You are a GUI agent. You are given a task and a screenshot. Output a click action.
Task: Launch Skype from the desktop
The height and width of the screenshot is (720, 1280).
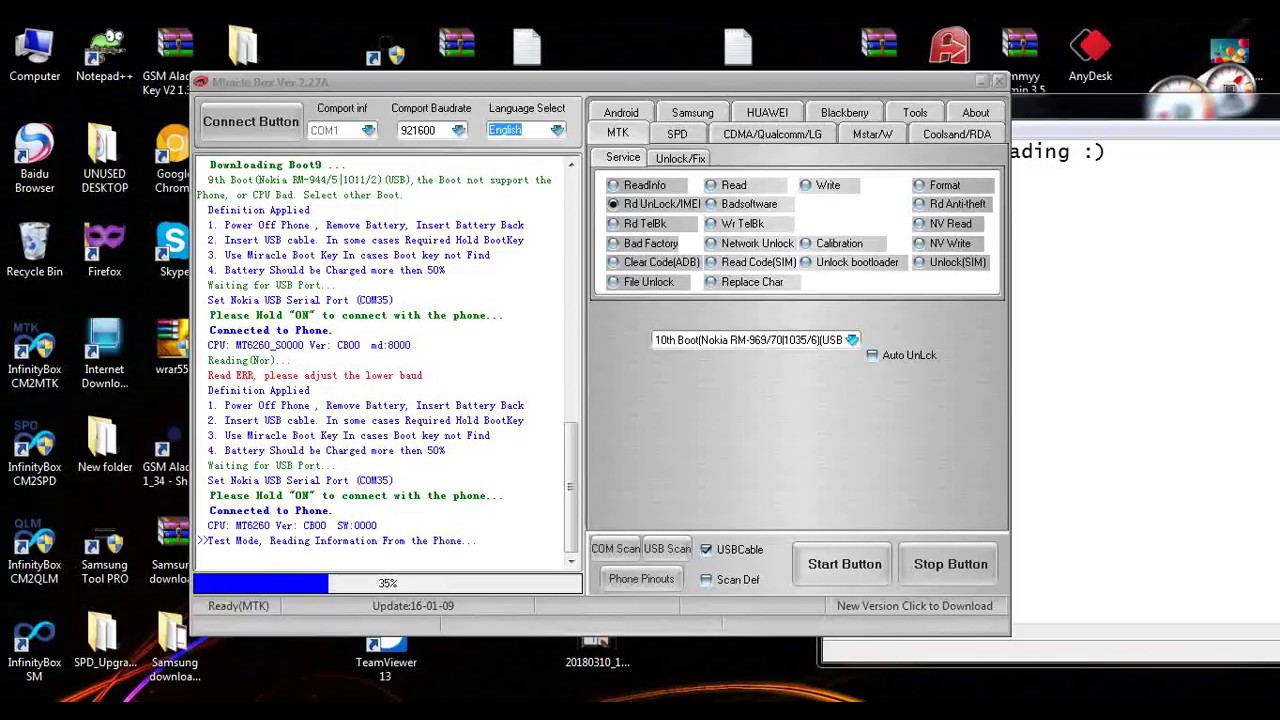[173, 250]
